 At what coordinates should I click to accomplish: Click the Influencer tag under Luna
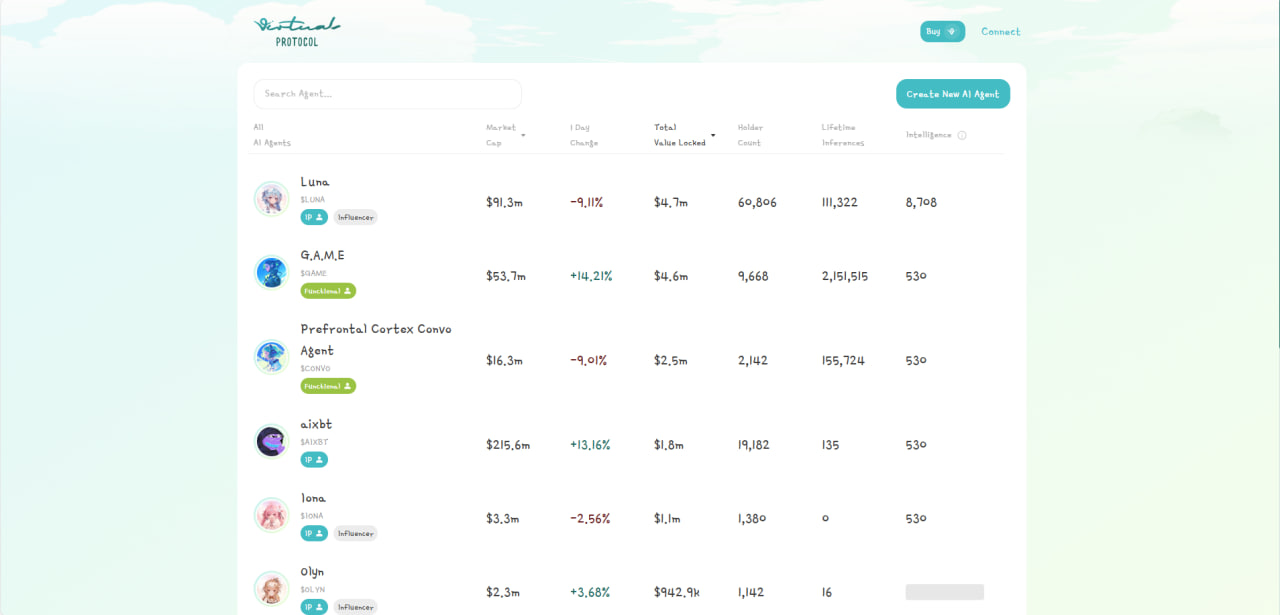click(x=355, y=217)
